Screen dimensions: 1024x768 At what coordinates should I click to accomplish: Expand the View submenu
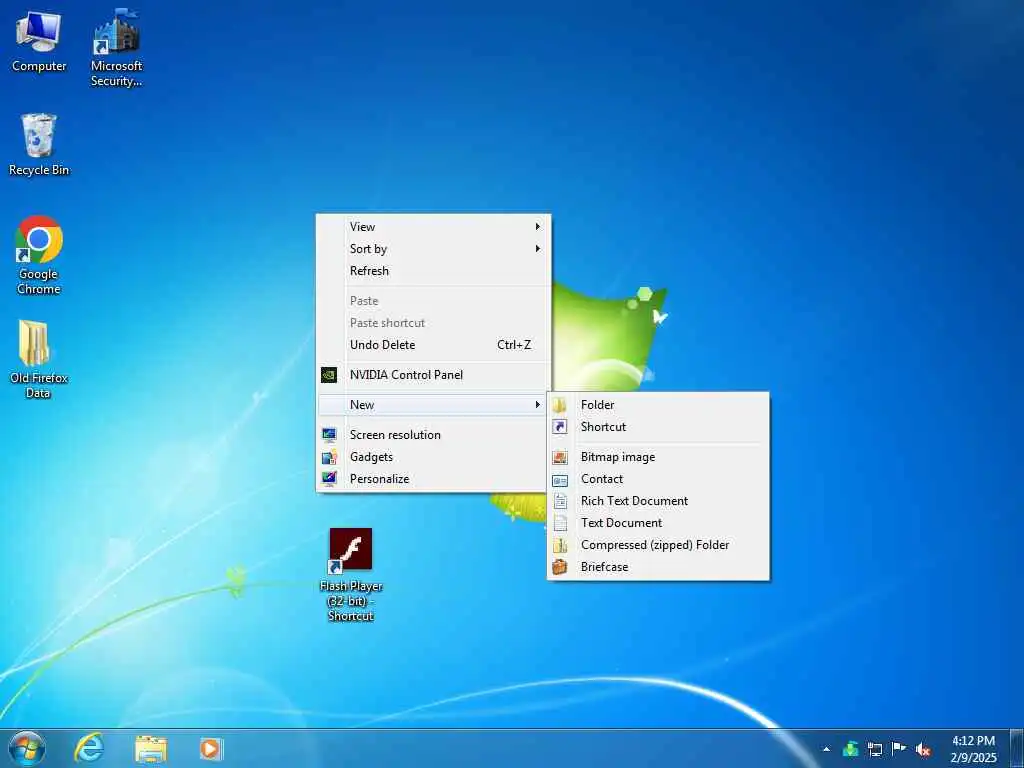click(x=434, y=227)
